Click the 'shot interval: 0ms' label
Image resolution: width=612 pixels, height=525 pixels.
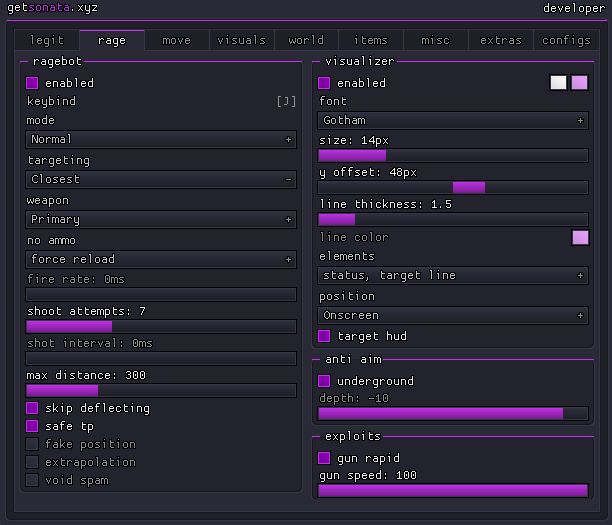90,343
